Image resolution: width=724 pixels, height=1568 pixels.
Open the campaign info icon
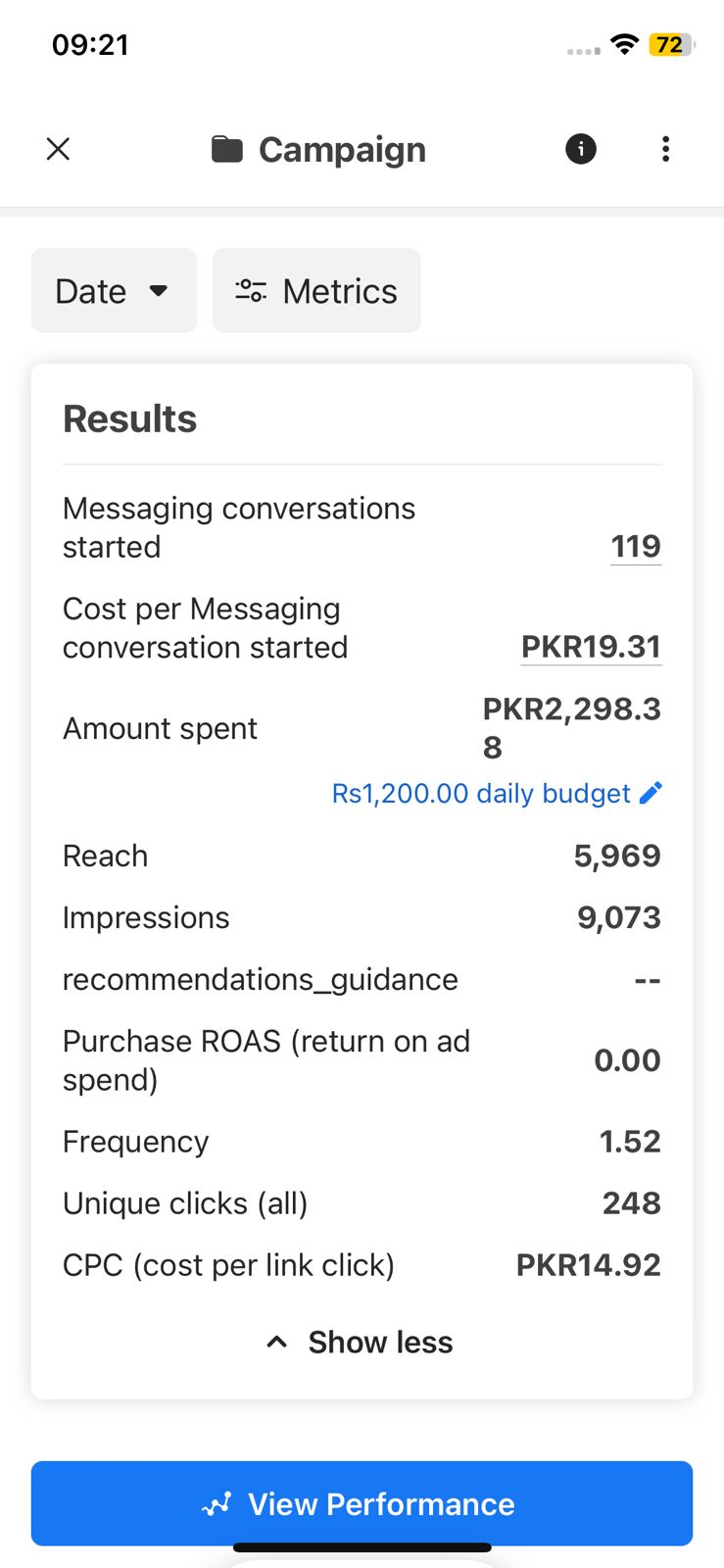click(x=581, y=149)
